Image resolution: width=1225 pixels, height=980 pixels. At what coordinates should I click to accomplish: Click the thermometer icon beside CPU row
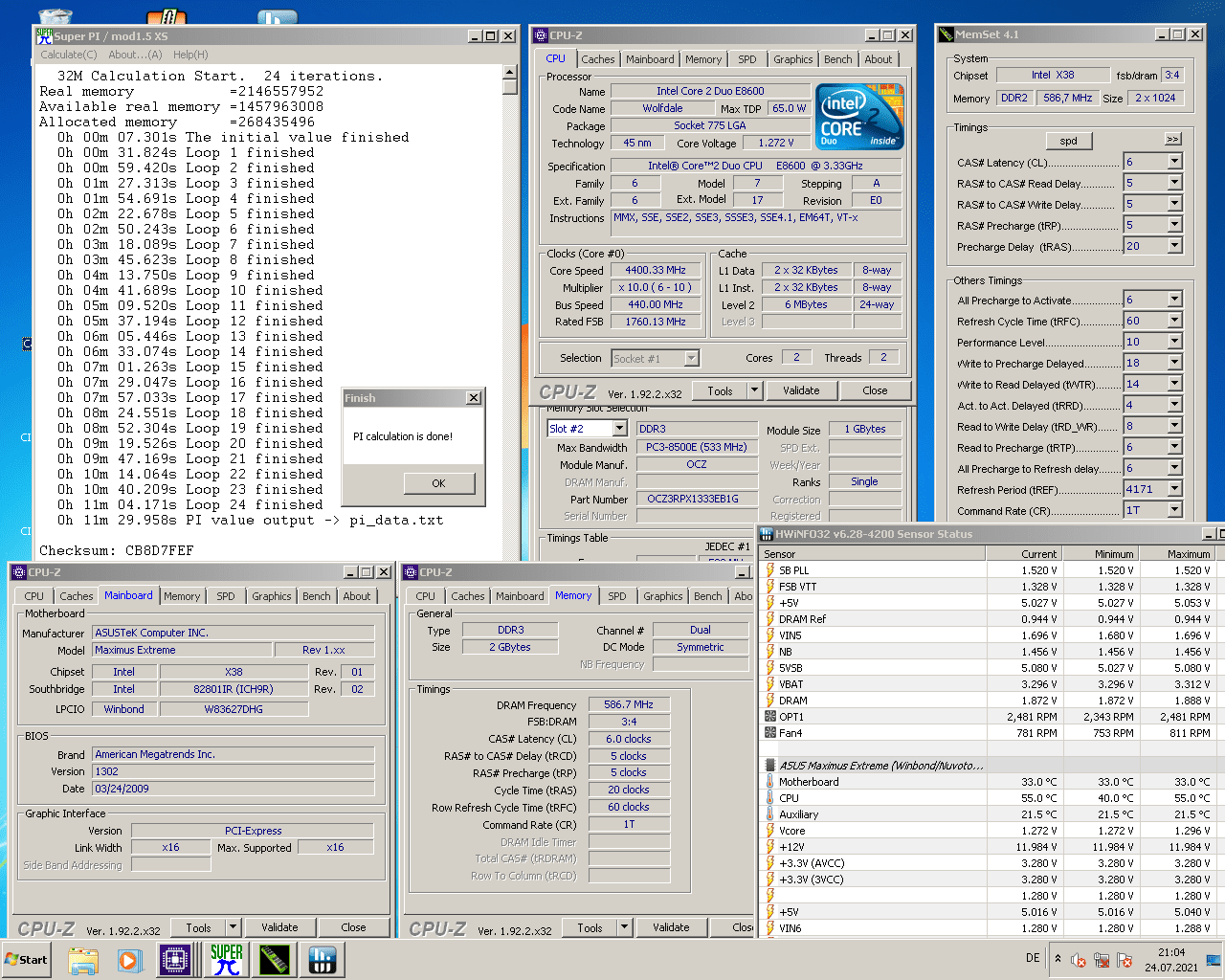770,798
